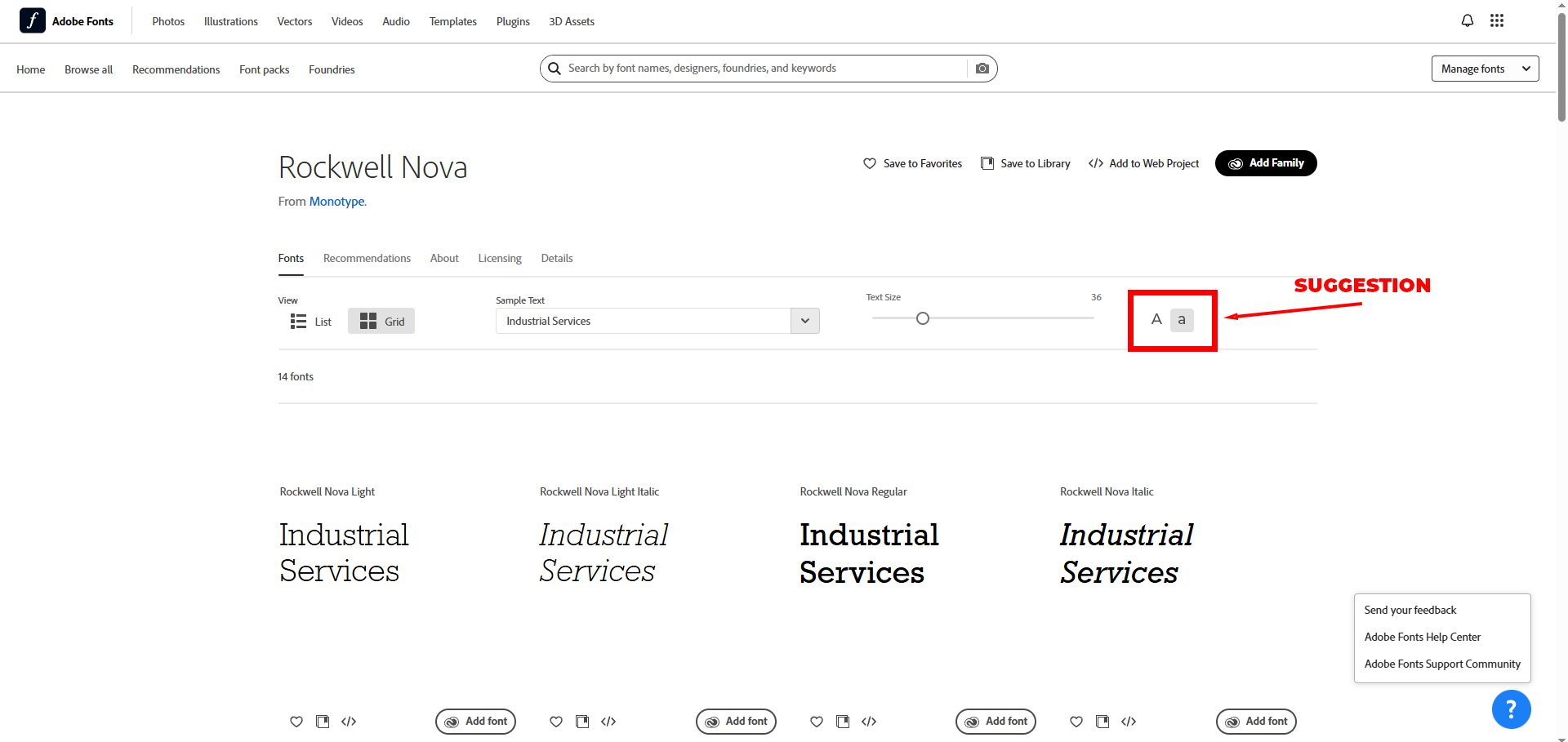Open Adobe Fonts Support Community
Screen dimensions: 1568x742
pos(1442,664)
